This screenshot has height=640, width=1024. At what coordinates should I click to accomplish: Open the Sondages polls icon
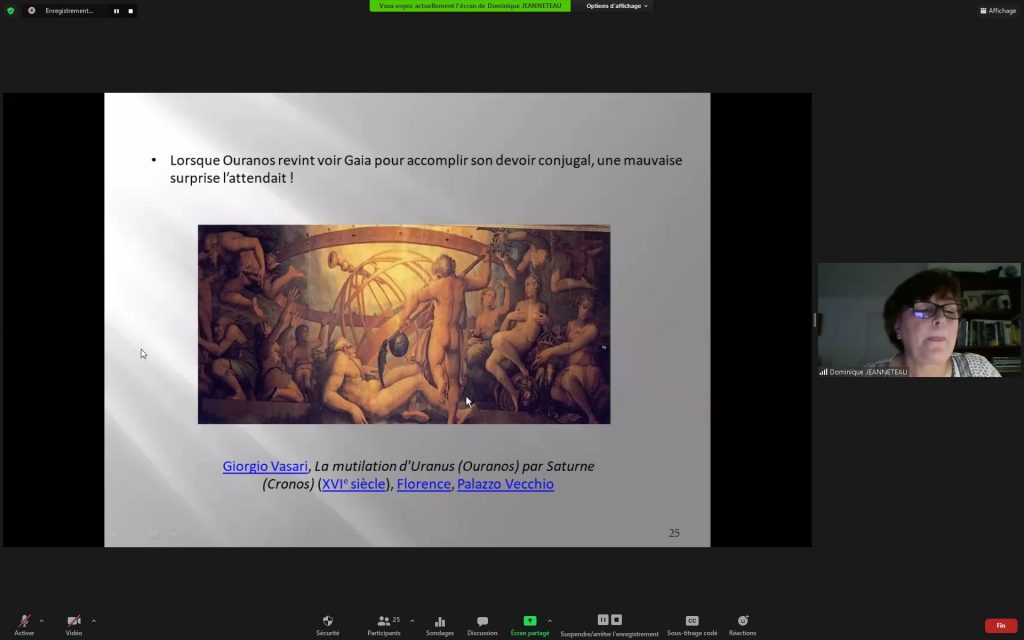[x=440, y=625]
